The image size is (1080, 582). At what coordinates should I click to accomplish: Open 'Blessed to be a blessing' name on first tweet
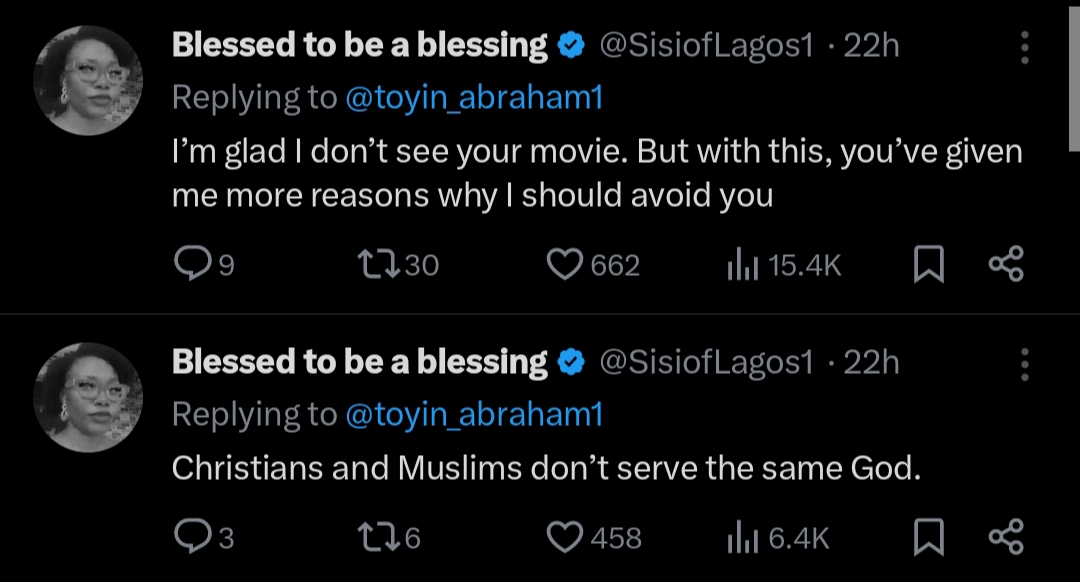point(360,45)
